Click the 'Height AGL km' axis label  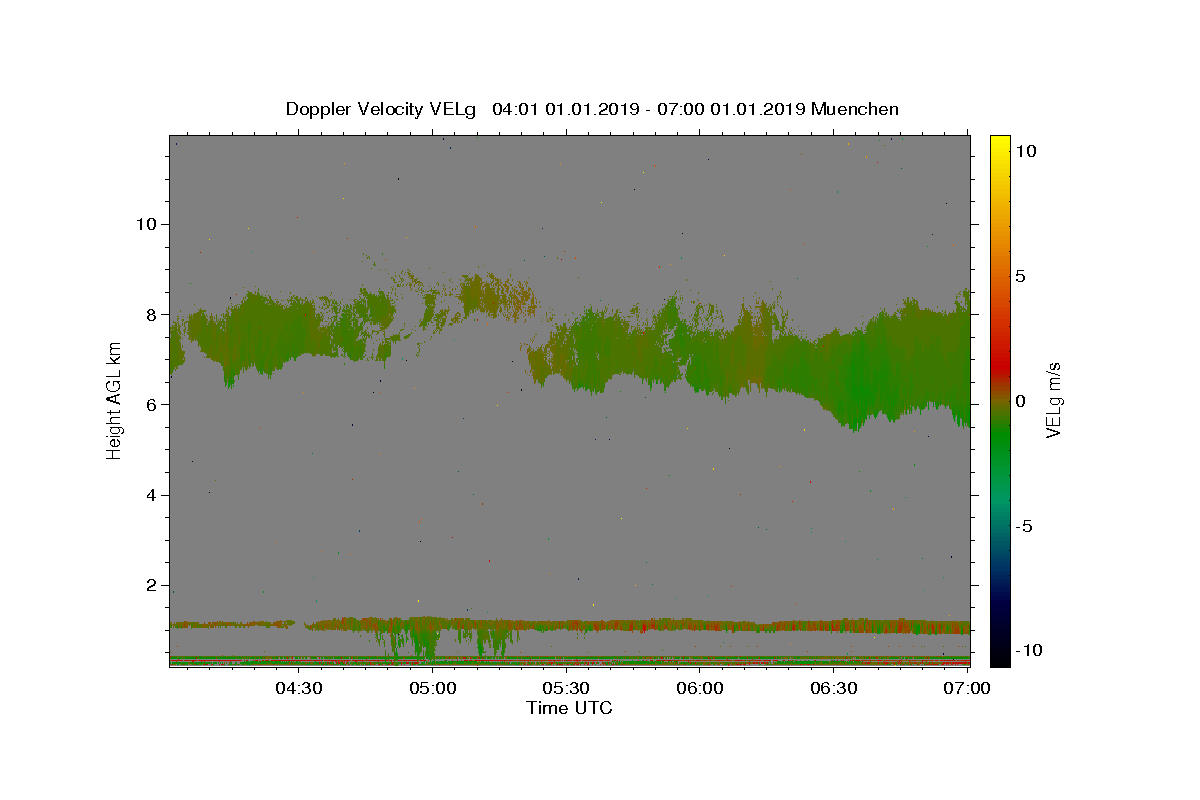tap(115, 400)
